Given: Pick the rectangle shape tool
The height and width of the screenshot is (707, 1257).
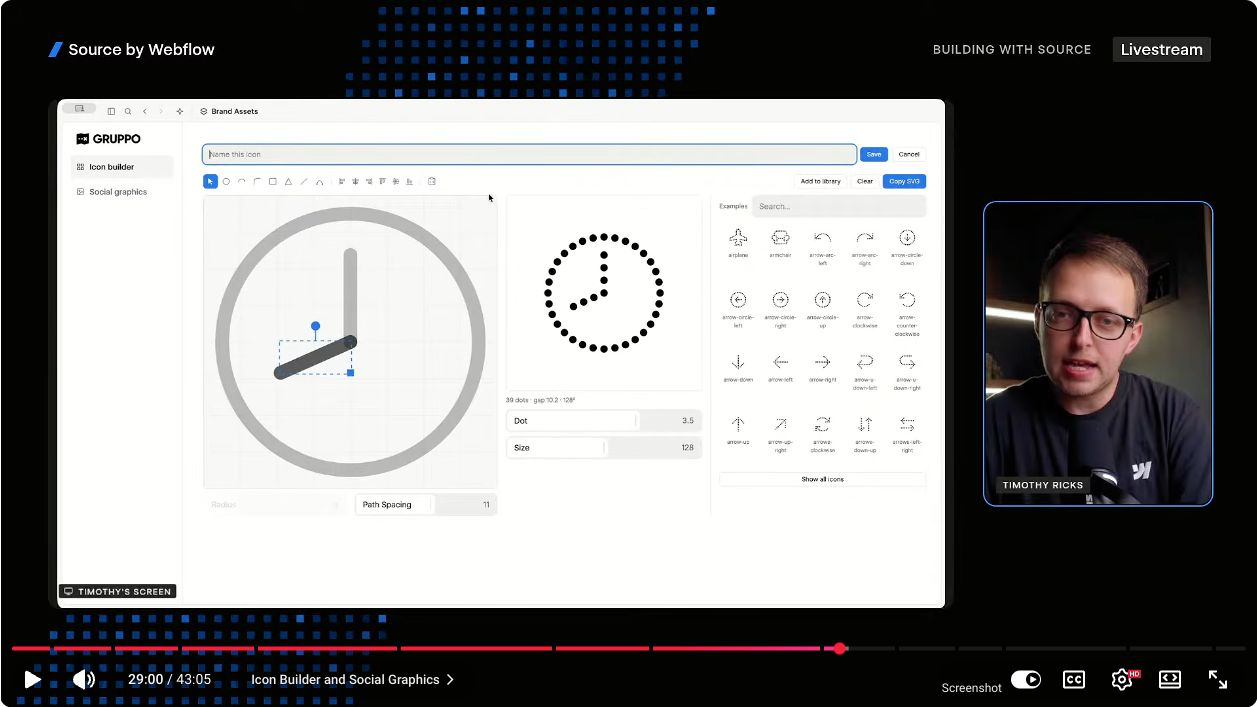Looking at the screenshot, I should click(x=273, y=181).
